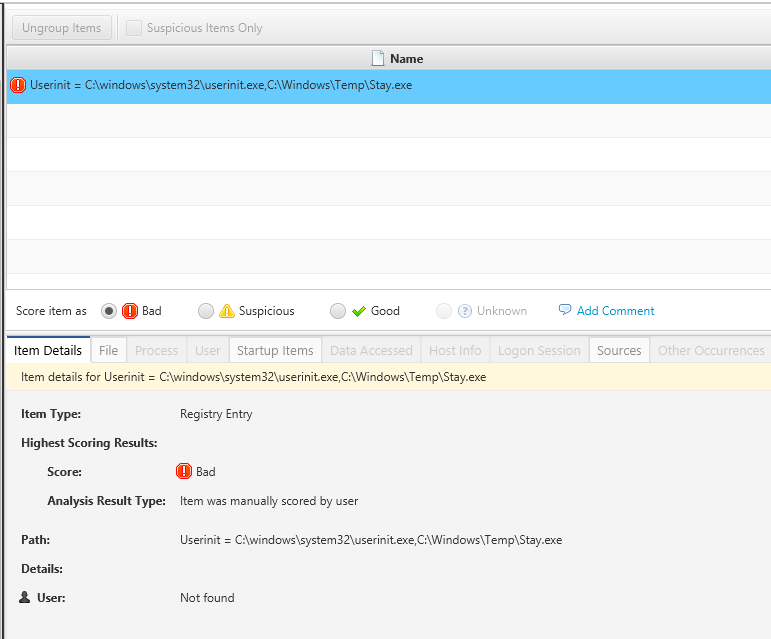
Task: Click the Add Comment link
Action: click(615, 311)
